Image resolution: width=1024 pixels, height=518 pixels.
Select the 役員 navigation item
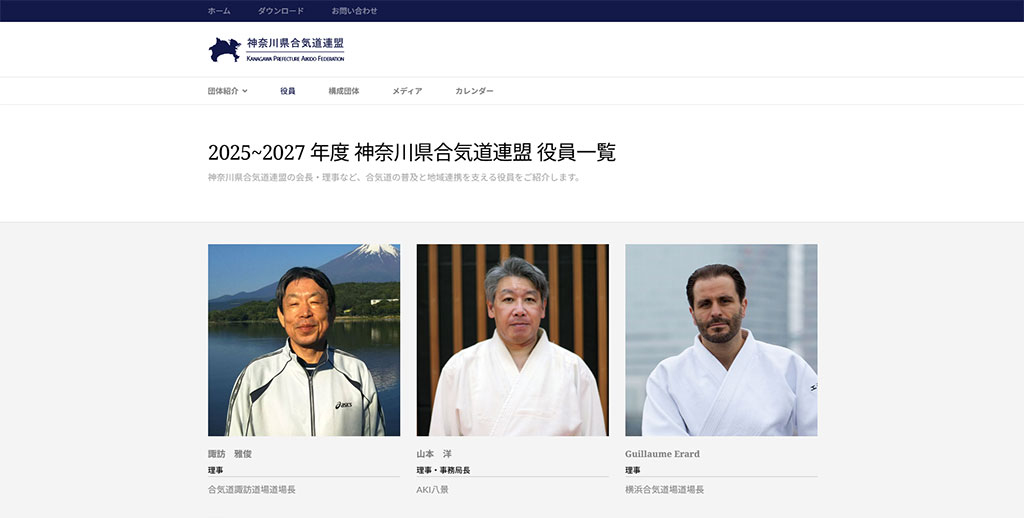point(287,91)
